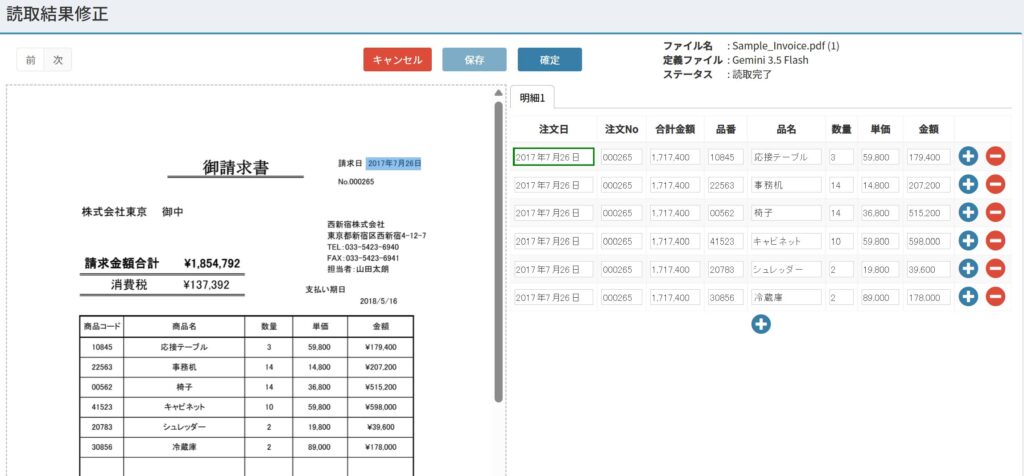Edit 金額 field containing 515,200
1024x476 pixels.
[928, 213]
